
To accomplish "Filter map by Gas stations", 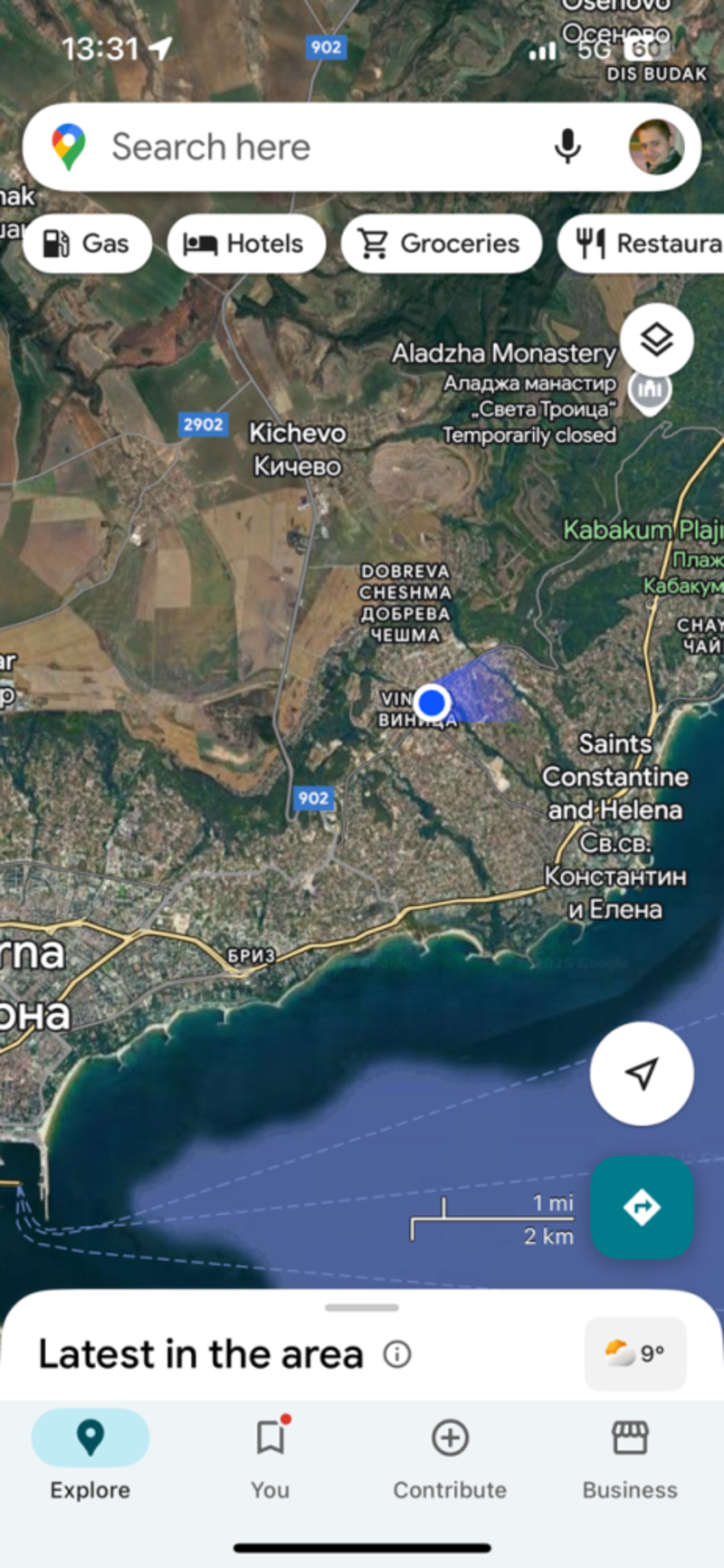I will 87,244.
